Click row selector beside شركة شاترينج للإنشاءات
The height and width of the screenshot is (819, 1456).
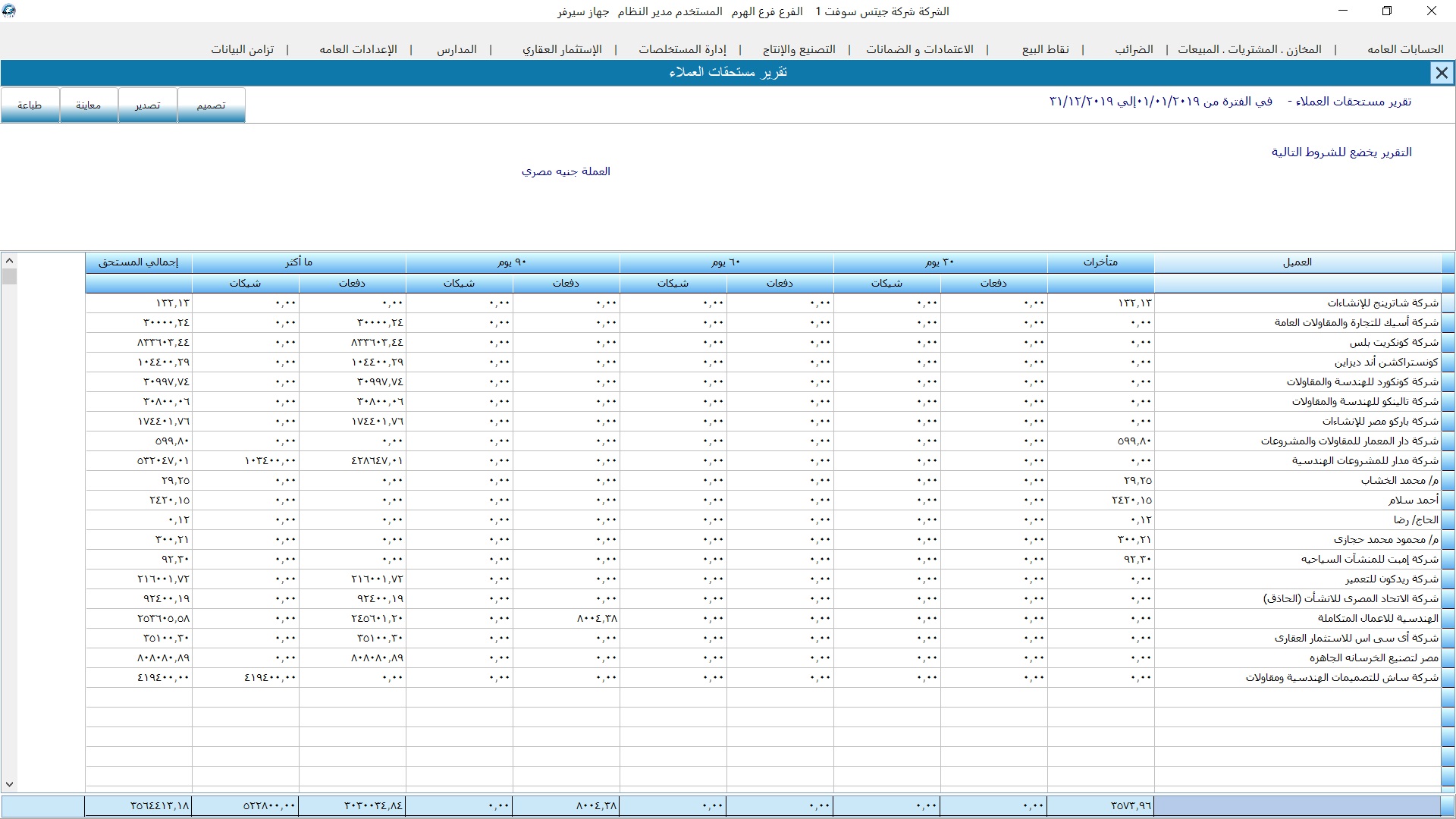point(1448,303)
